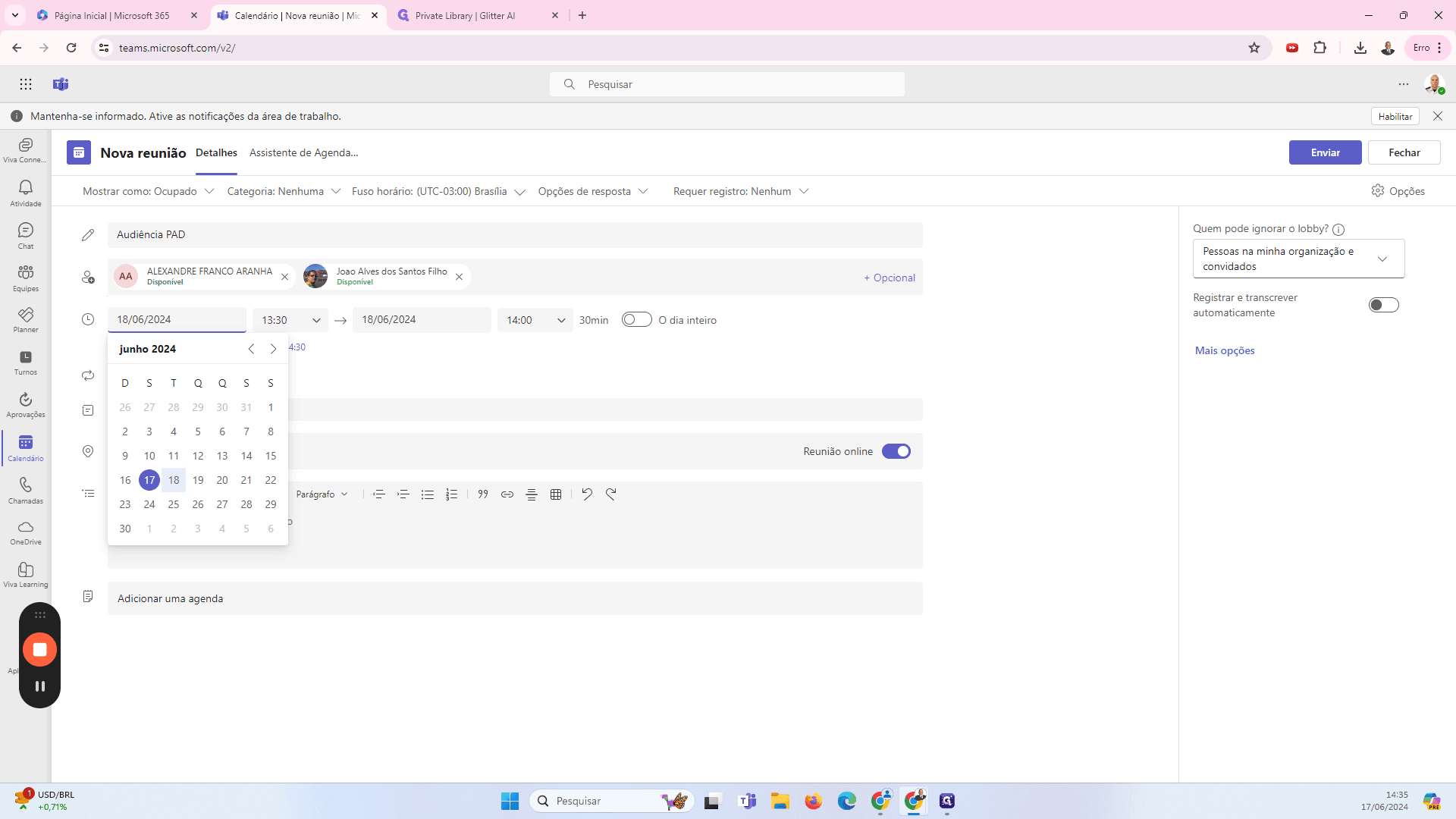The width and height of the screenshot is (1456, 819).
Task: Redo the last edit
Action: click(611, 494)
